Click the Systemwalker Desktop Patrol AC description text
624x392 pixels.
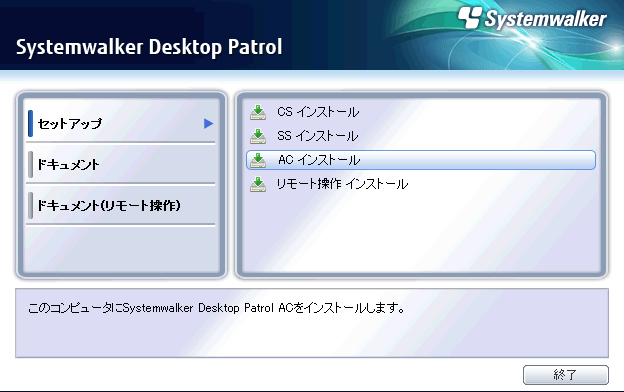pyautogui.click(x=217, y=308)
